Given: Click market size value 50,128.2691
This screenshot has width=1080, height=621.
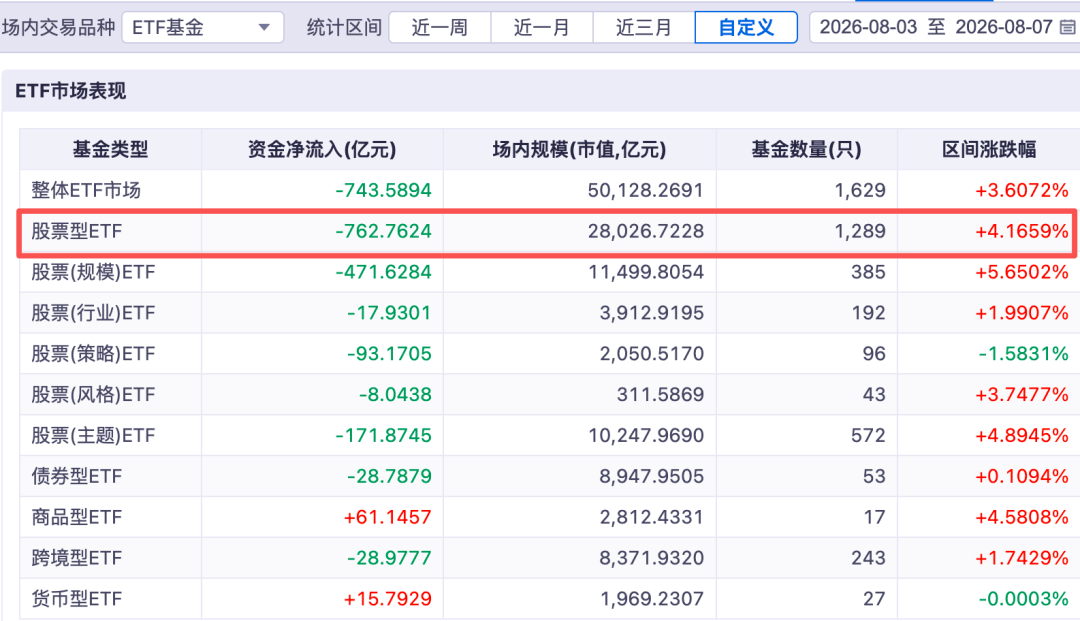Looking at the screenshot, I should [x=645, y=190].
